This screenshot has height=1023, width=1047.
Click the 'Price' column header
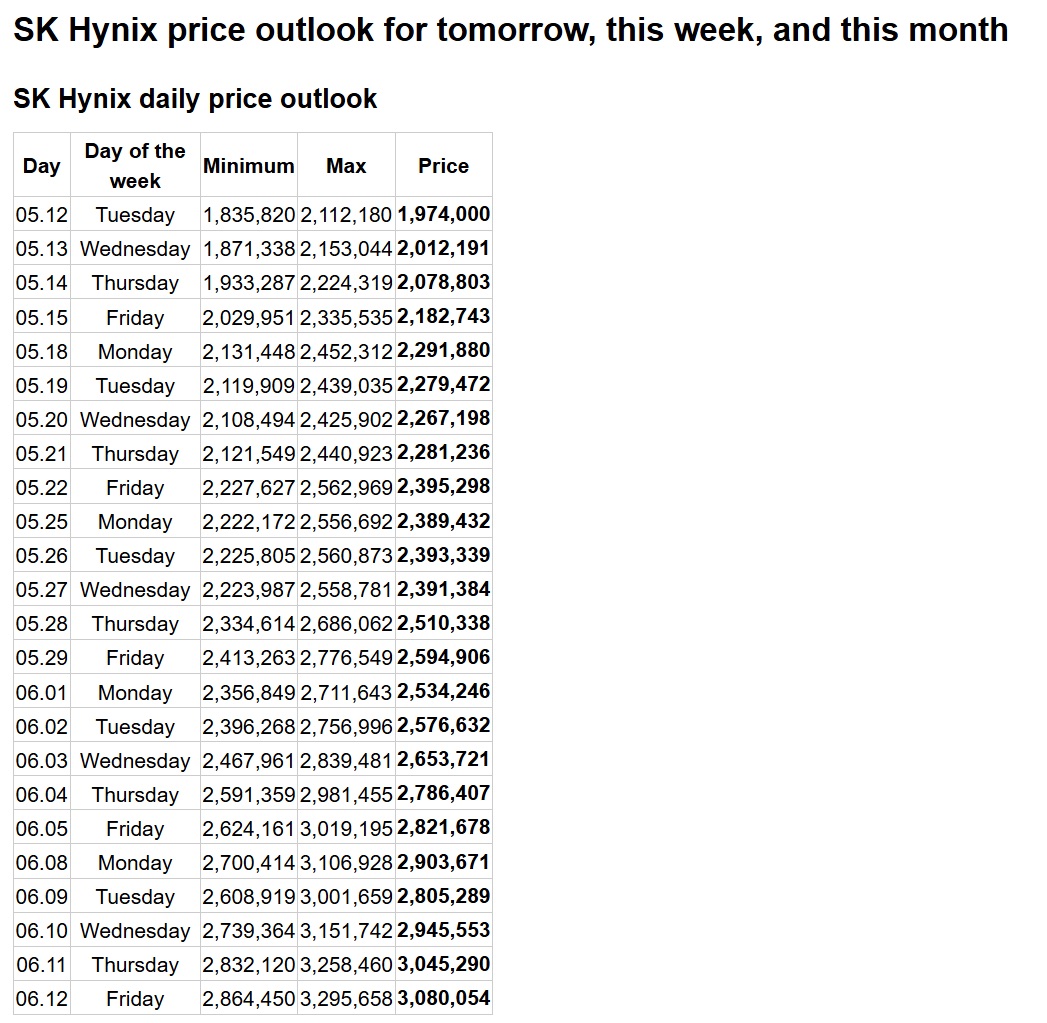(443, 166)
